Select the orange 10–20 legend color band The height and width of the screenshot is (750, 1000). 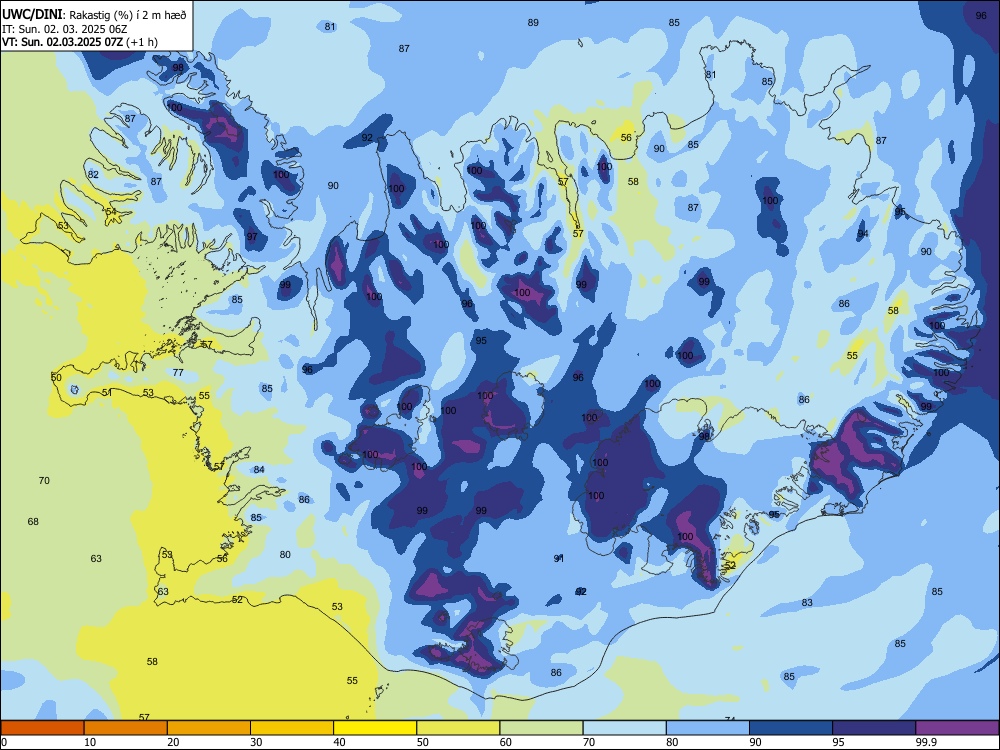(x=126, y=727)
